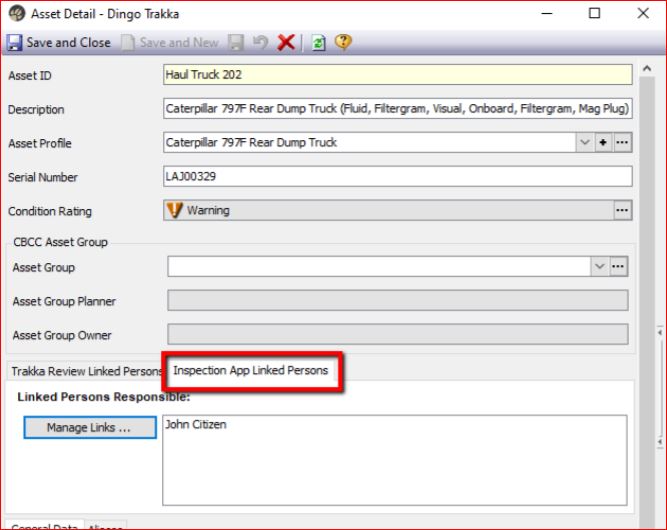Expand the Asset Profile dropdown
This screenshot has width=667, height=530.
pyautogui.click(x=585, y=143)
